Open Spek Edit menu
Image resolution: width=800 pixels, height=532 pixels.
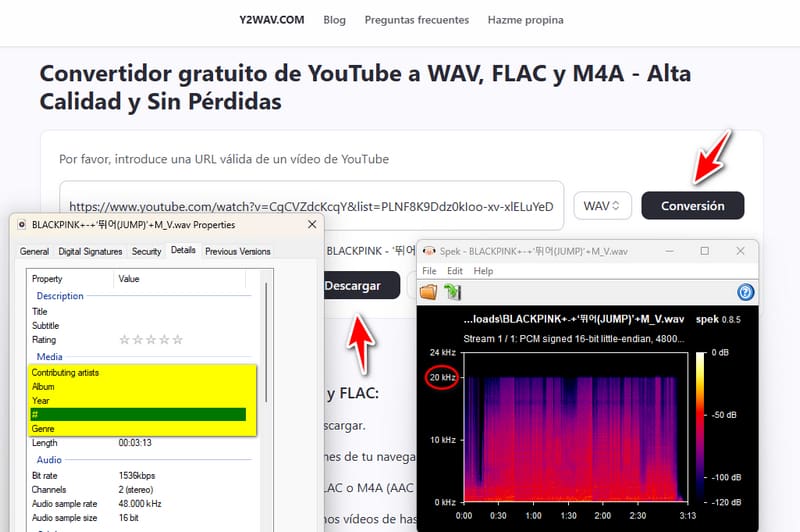point(455,271)
